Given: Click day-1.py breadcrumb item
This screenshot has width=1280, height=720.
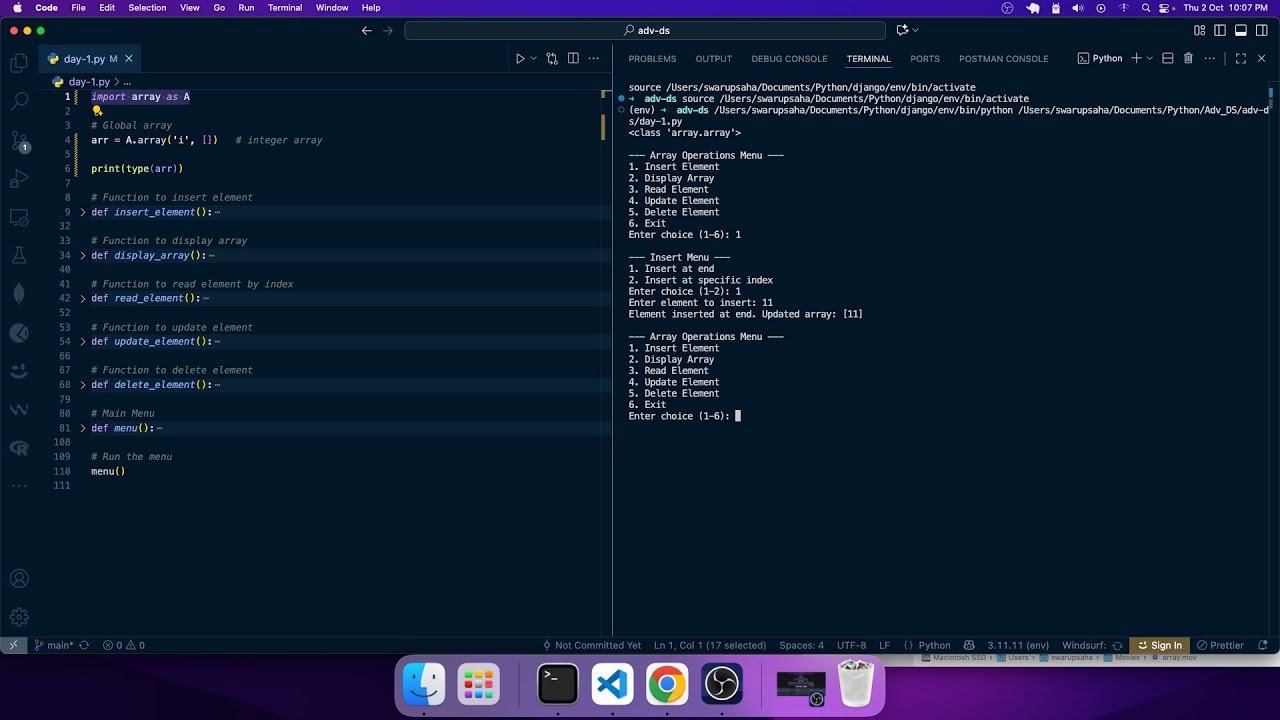Looking at the screenshot, I should tap(89, 82).
